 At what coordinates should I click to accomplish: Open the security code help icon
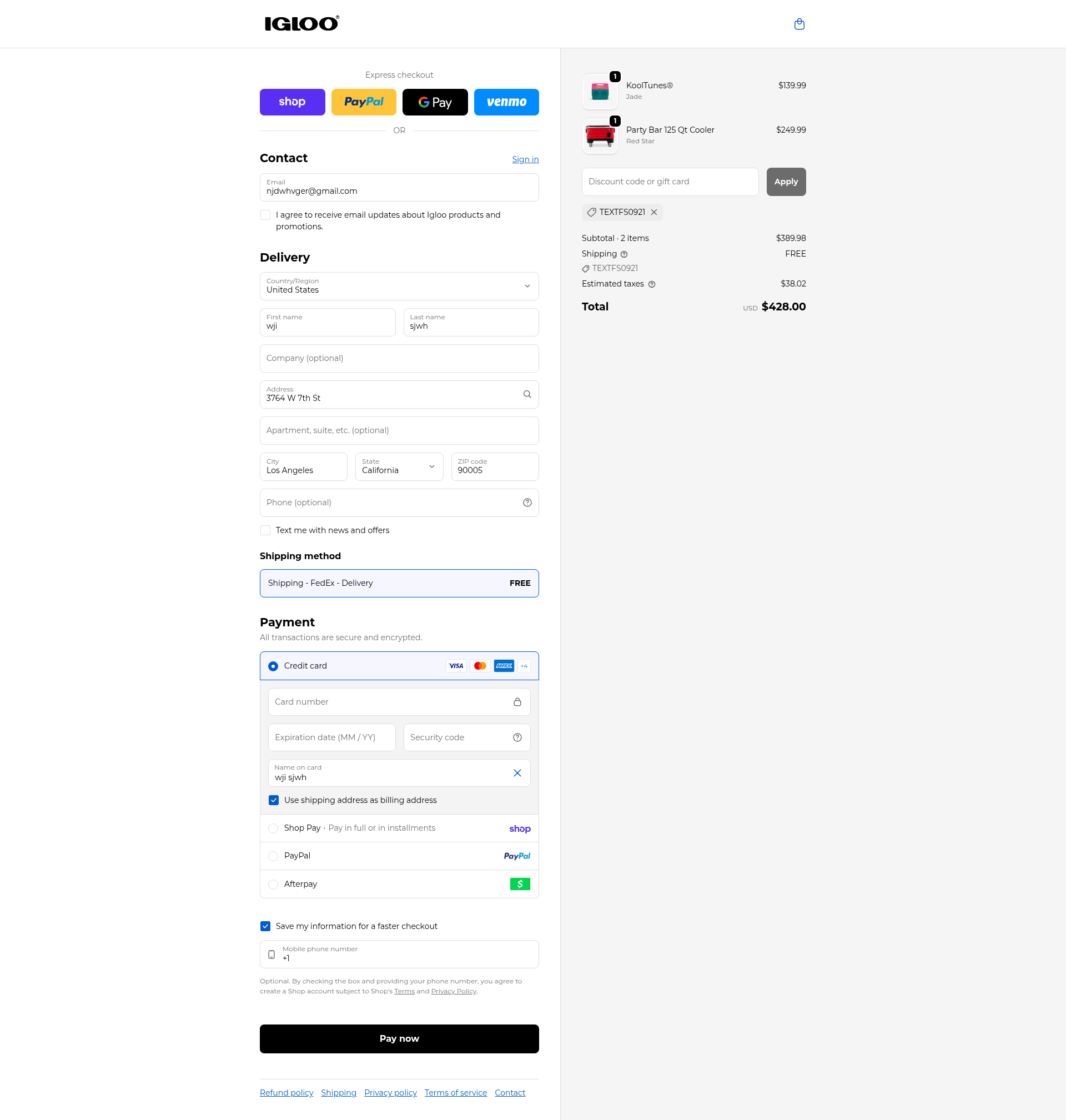pos(517,737)
